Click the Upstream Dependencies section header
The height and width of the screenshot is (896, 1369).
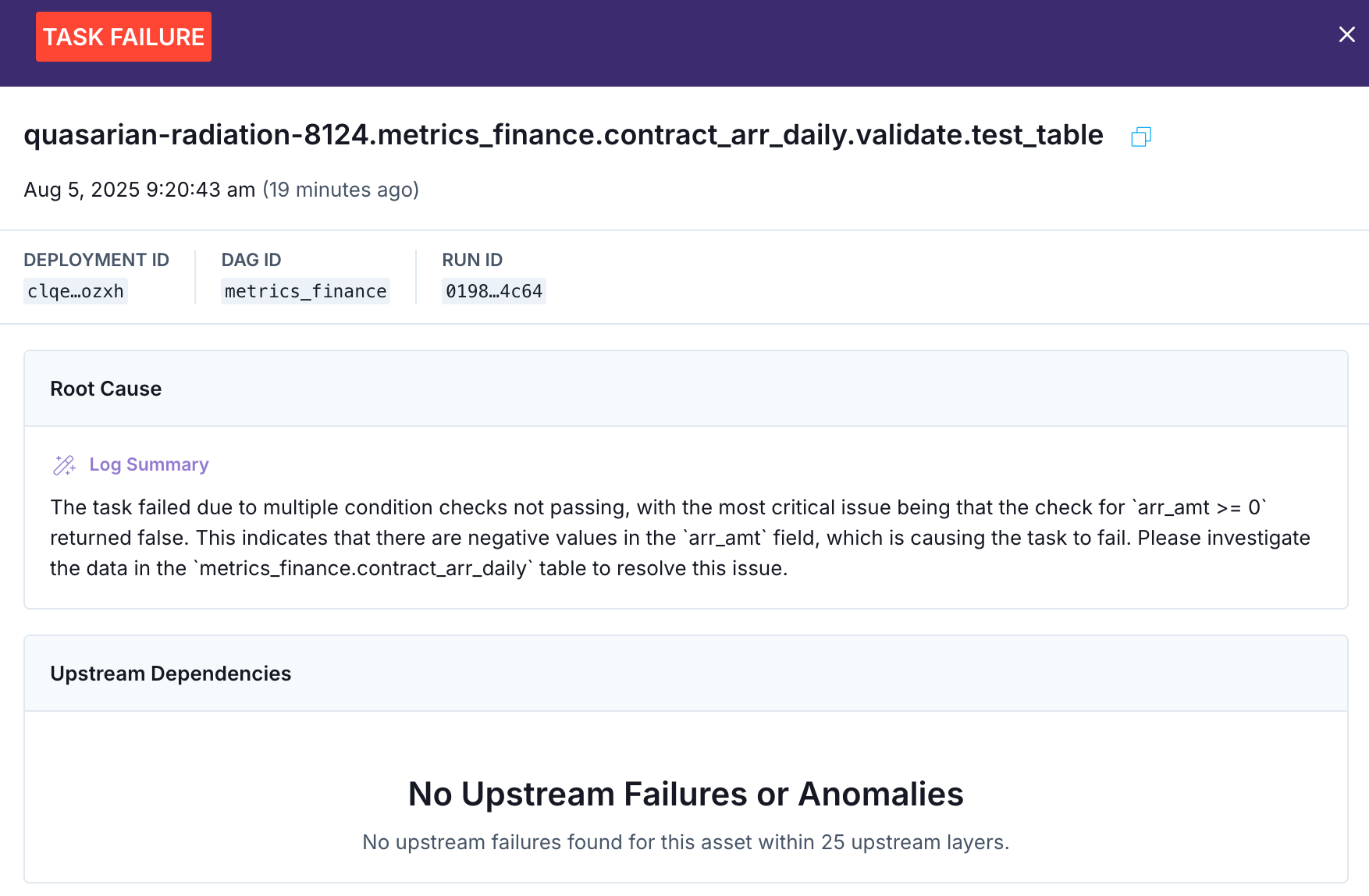point(171,674)
